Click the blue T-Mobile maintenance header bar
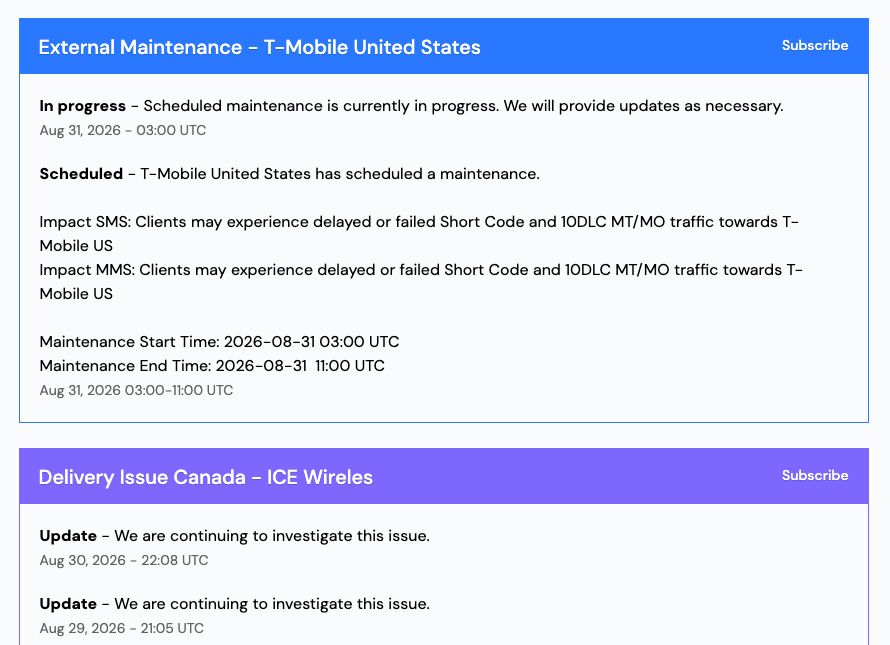 pyautogui.click(x=444, y=46)
